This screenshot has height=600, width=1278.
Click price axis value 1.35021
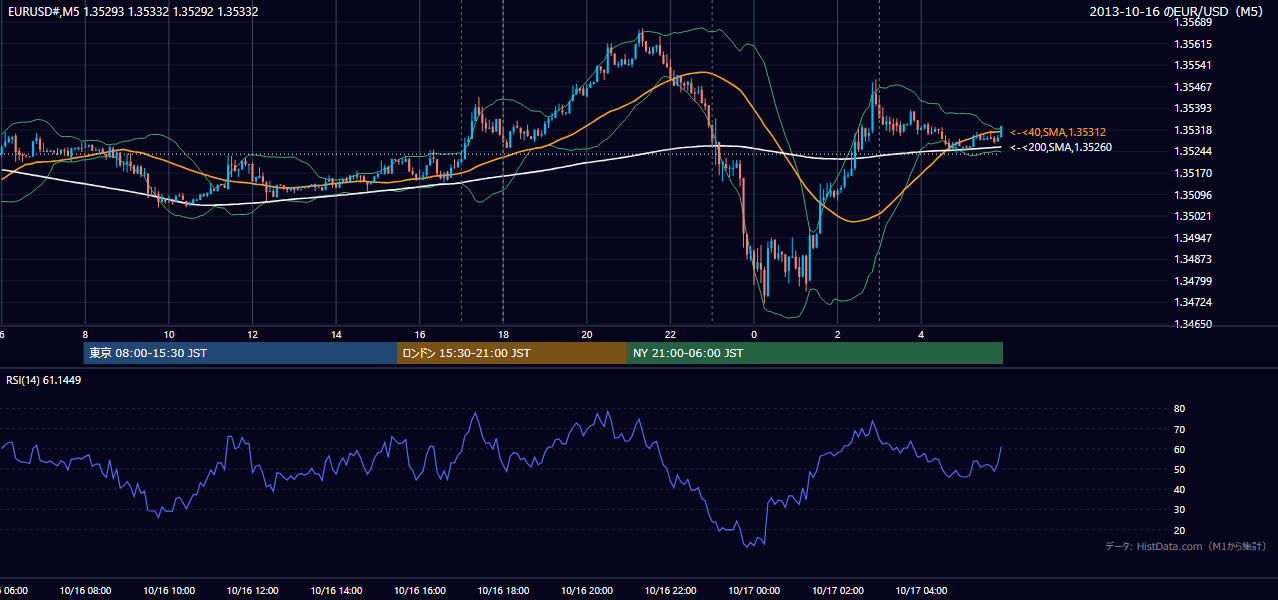[1194, 216]
